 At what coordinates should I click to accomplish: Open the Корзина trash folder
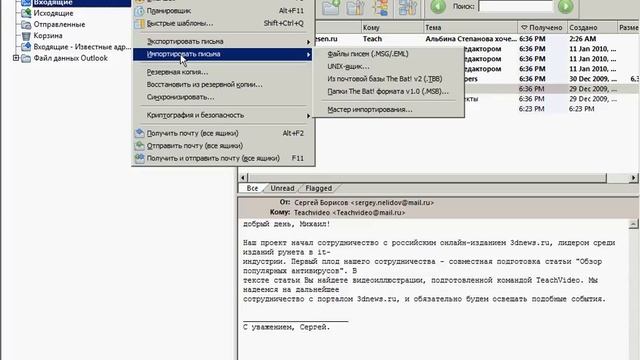click(48, 36)
